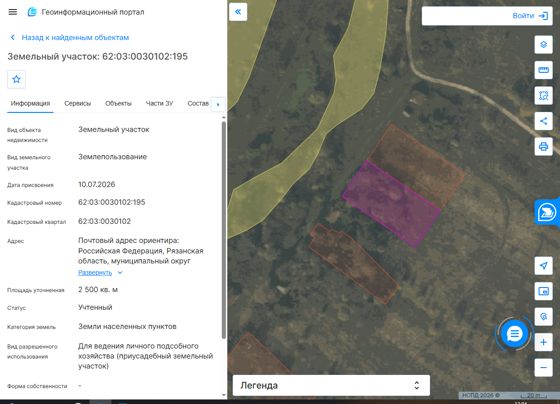Click the Войти login button
Viewport: 560px width, 404px height.
tap(530, 16)
